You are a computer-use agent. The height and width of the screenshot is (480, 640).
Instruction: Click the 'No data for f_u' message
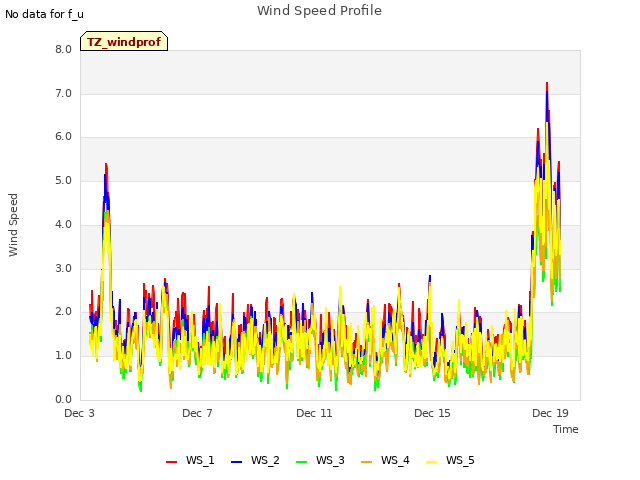pos(44,14)
